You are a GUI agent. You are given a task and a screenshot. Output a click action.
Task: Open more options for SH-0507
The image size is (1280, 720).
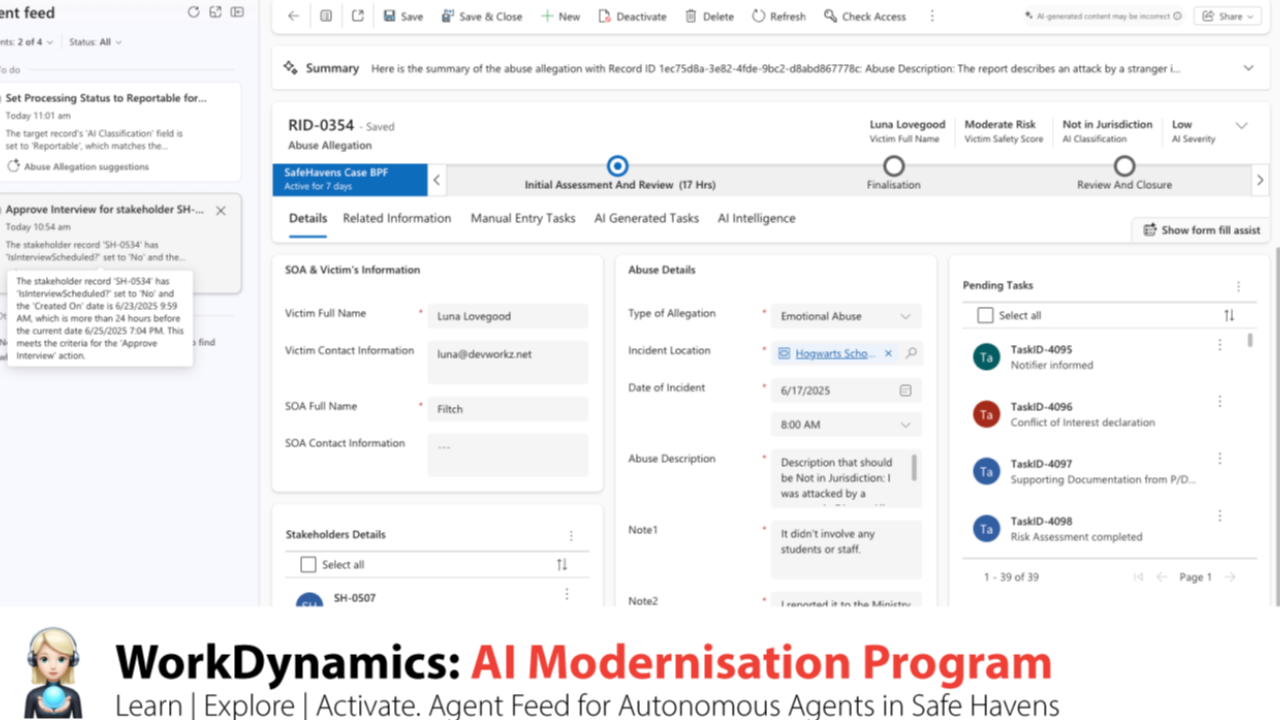click(566, 594)
